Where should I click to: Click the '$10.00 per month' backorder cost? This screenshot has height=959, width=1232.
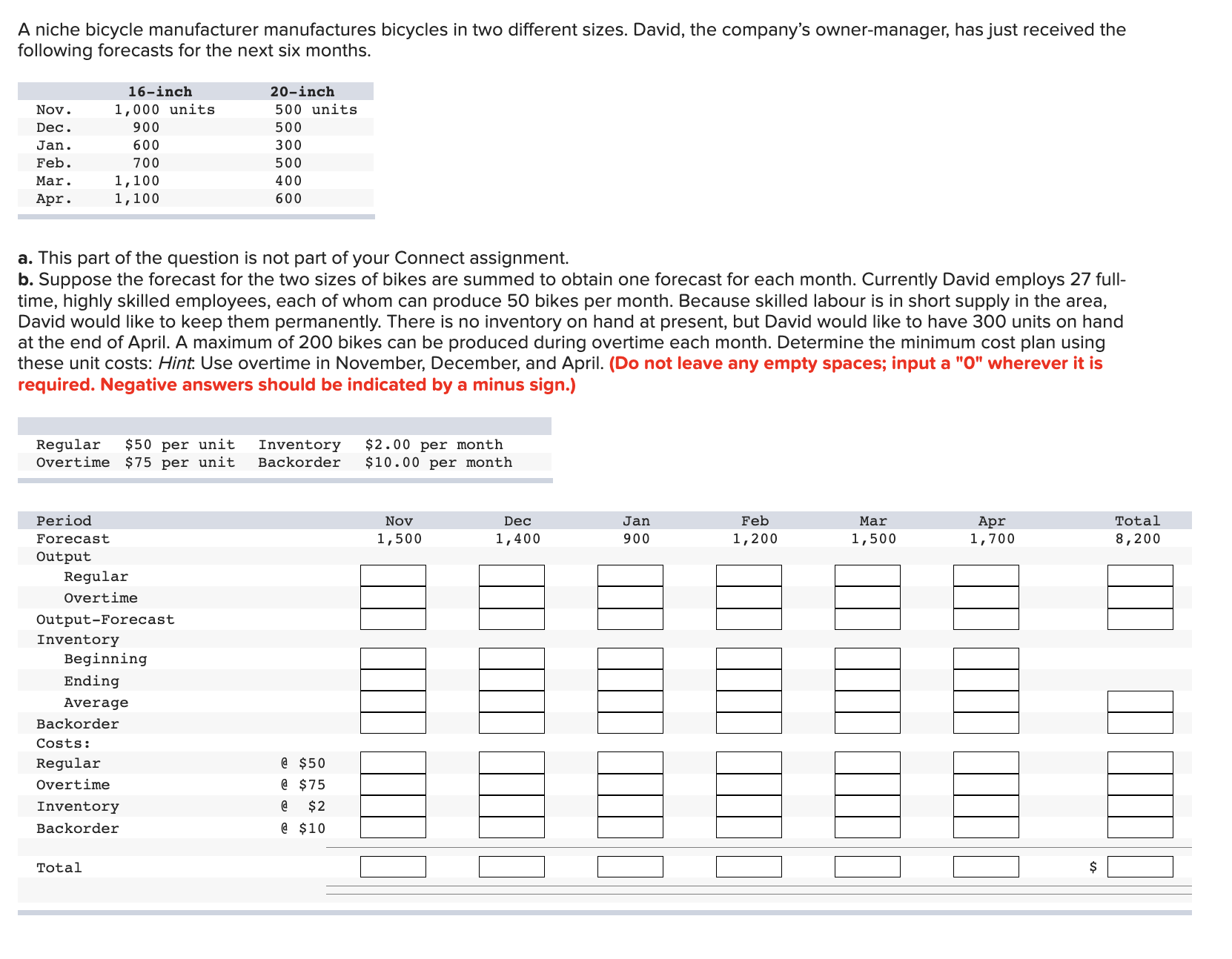pos(438,462)
